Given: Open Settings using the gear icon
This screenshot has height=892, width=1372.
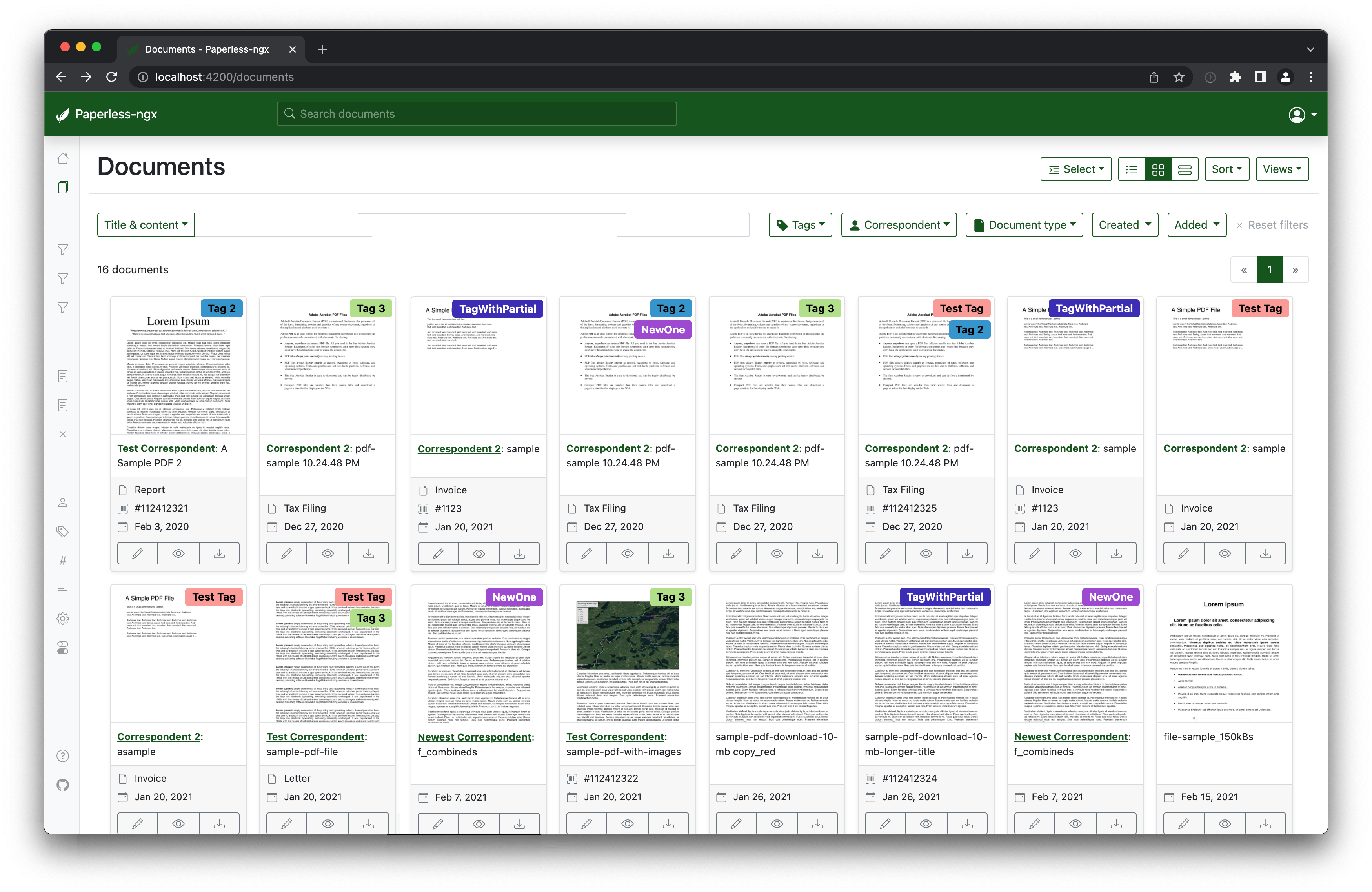Looking at the screenshot, I should click(x=62, y=618).
